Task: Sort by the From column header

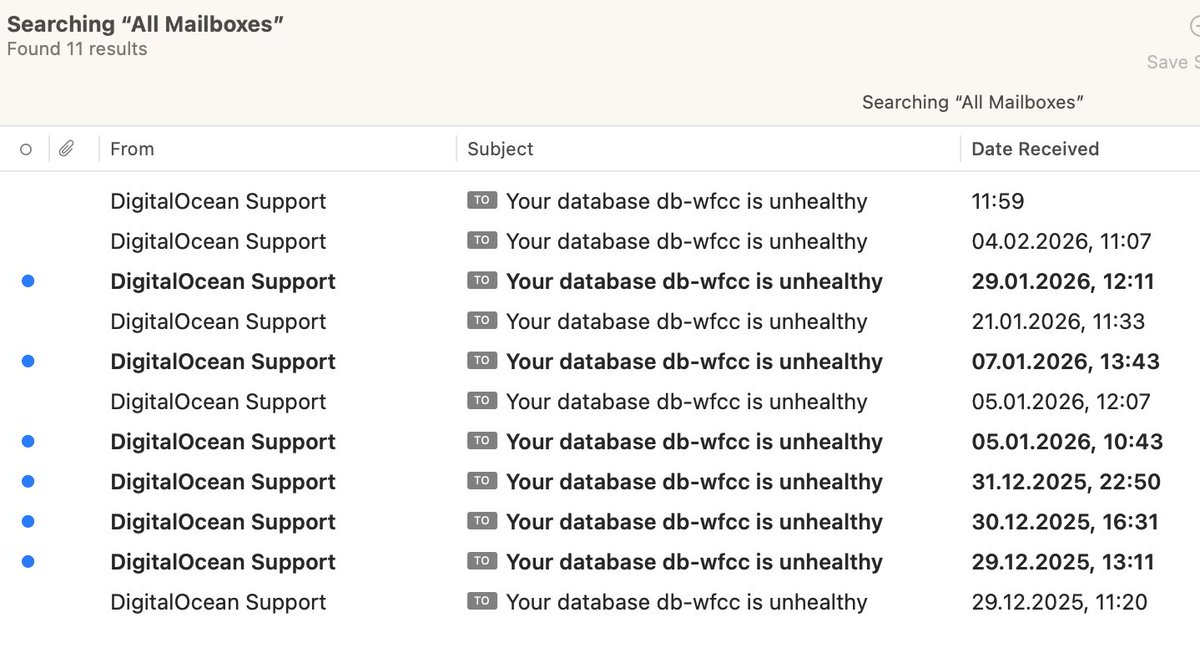Action: [132, 149]
